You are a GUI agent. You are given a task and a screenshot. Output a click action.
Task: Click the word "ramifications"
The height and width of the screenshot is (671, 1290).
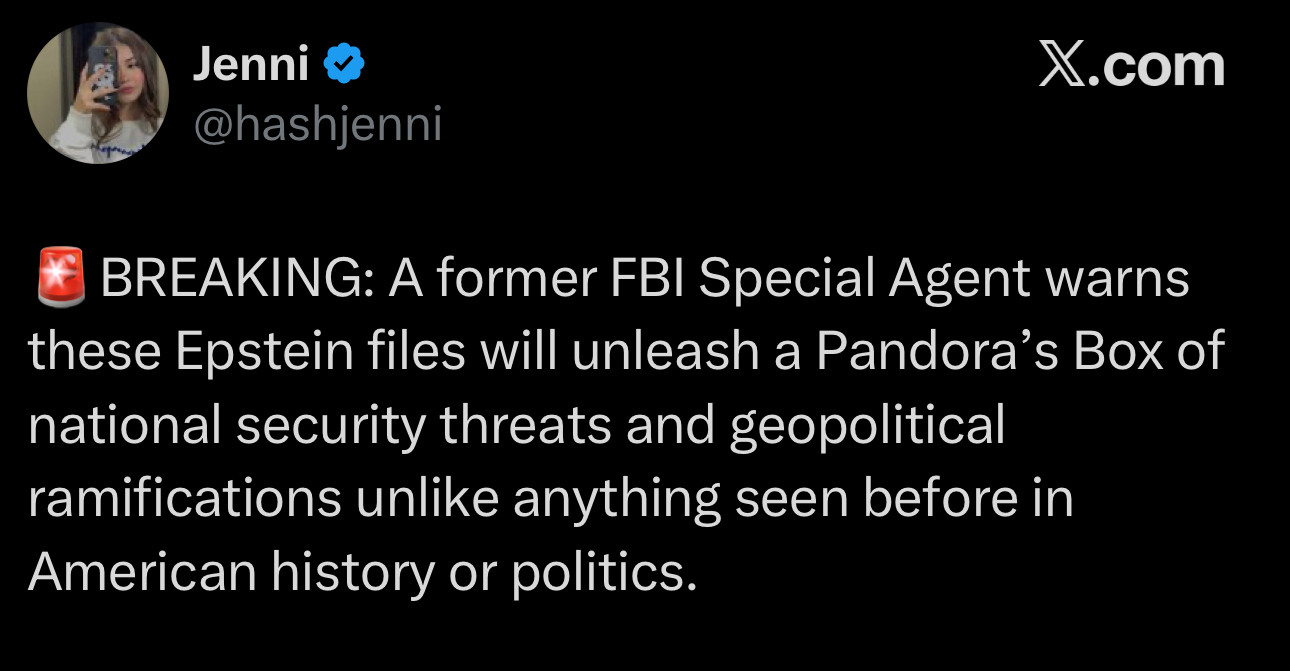(x=184, y=499)
